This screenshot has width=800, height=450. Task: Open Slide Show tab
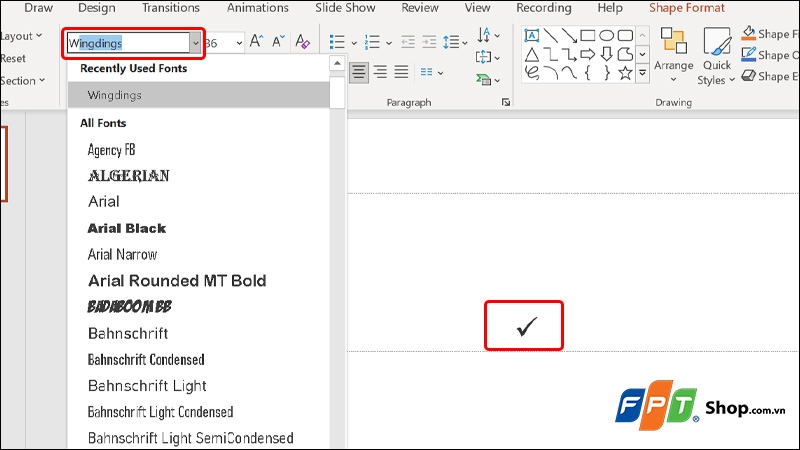pyautogui.click(x=345, y=8)
